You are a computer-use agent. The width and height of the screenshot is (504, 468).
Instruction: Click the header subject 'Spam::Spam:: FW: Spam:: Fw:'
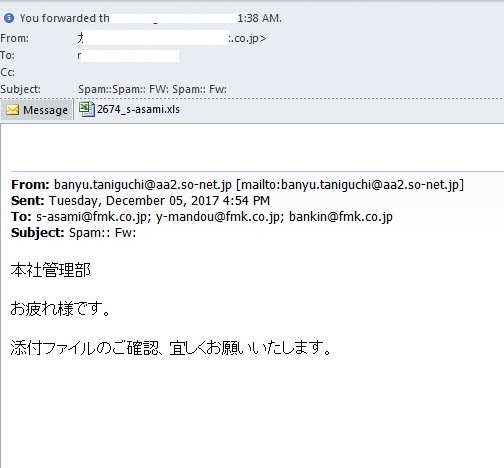point(152,89)
